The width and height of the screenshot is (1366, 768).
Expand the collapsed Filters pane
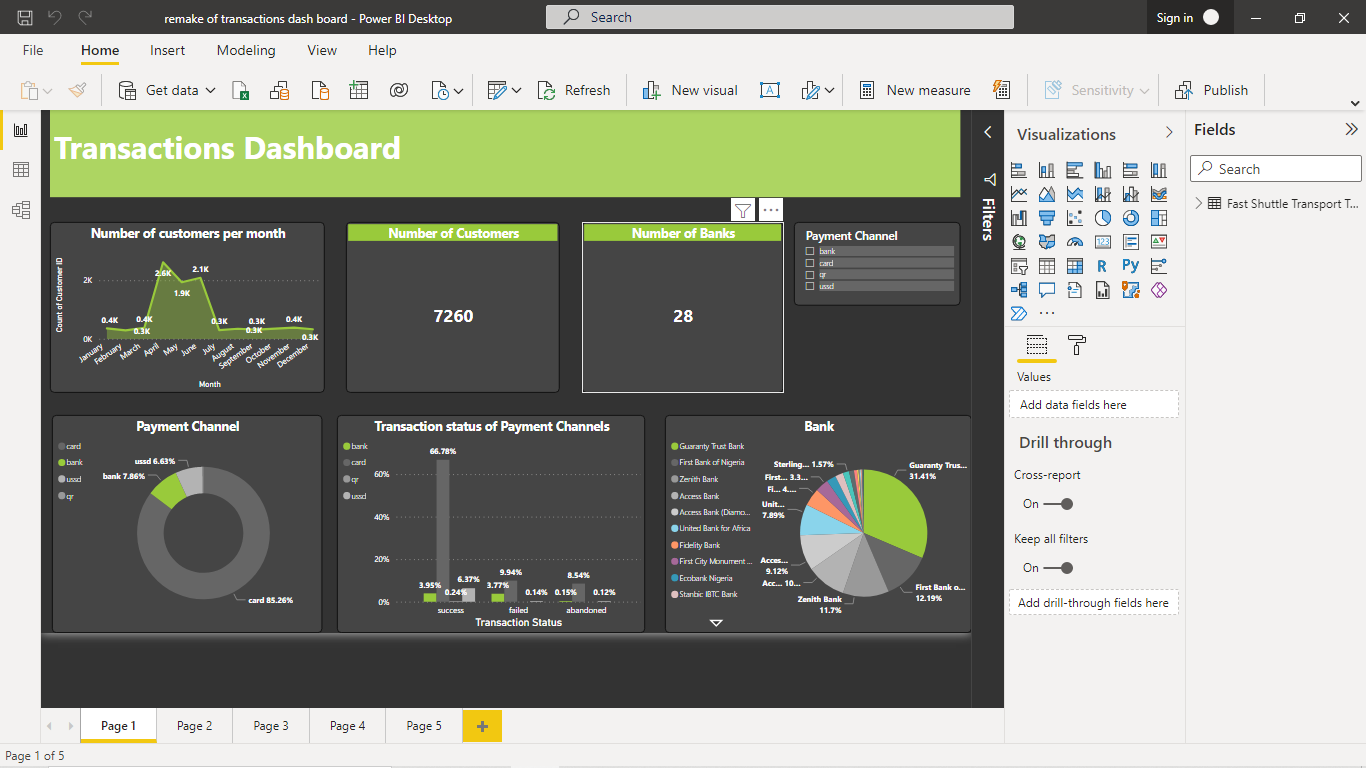click(988, 132)
